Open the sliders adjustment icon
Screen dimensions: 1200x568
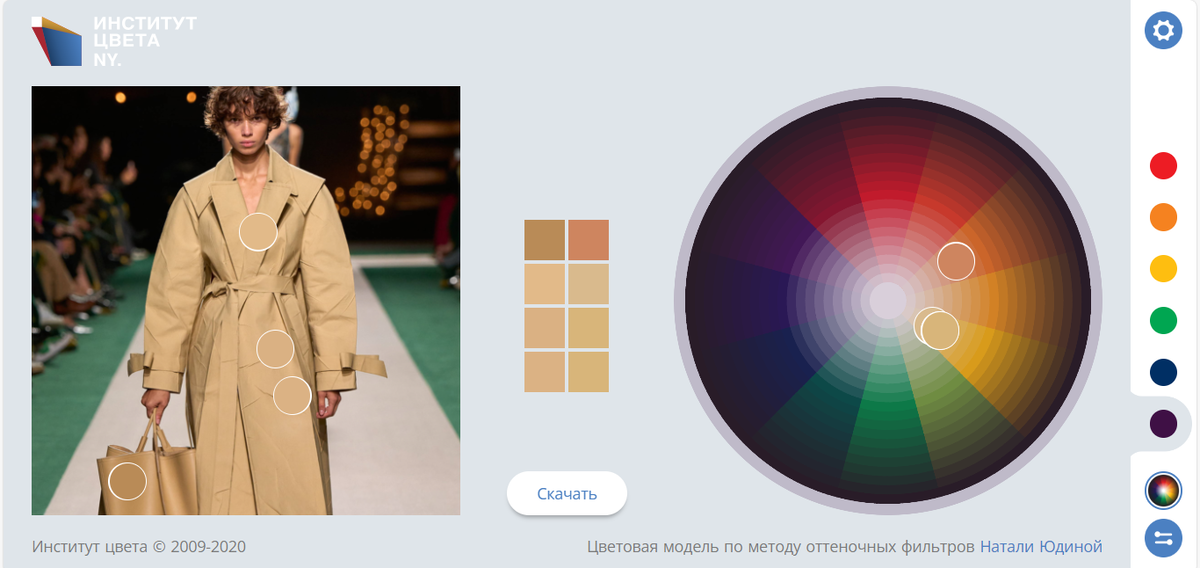point(1163,538)
